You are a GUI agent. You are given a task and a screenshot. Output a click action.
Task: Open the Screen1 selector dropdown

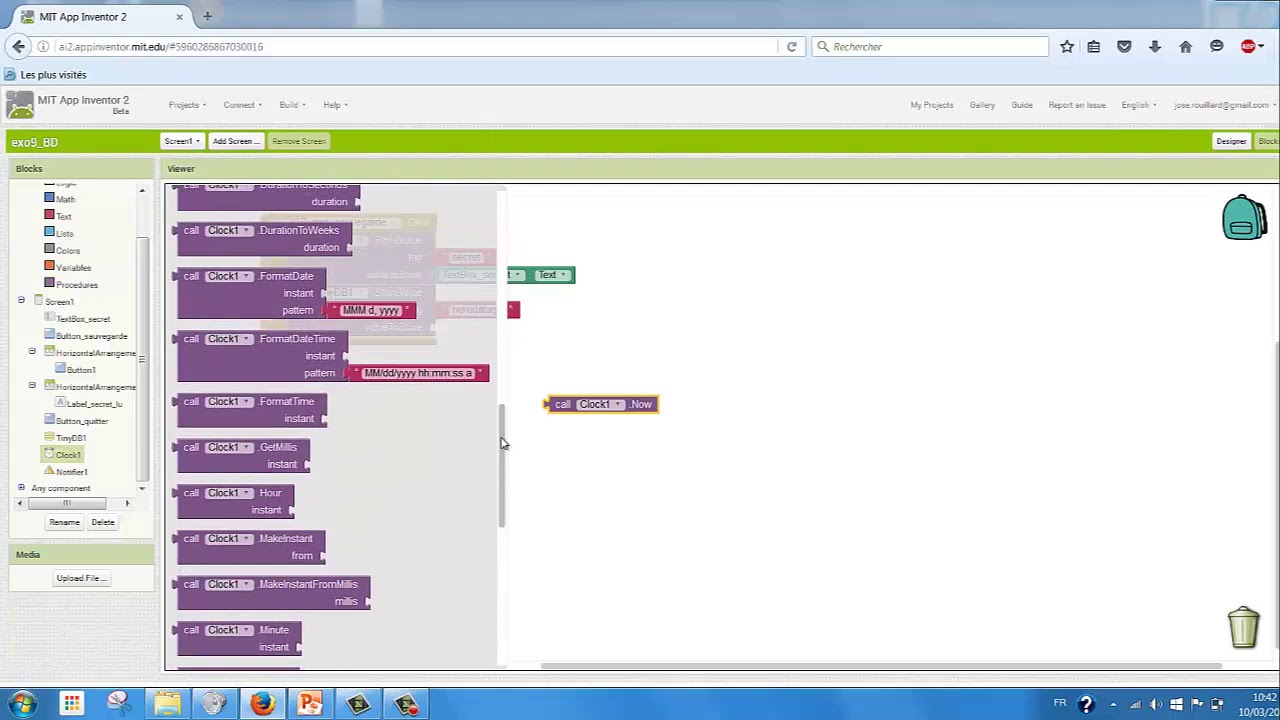click(182, 141)
